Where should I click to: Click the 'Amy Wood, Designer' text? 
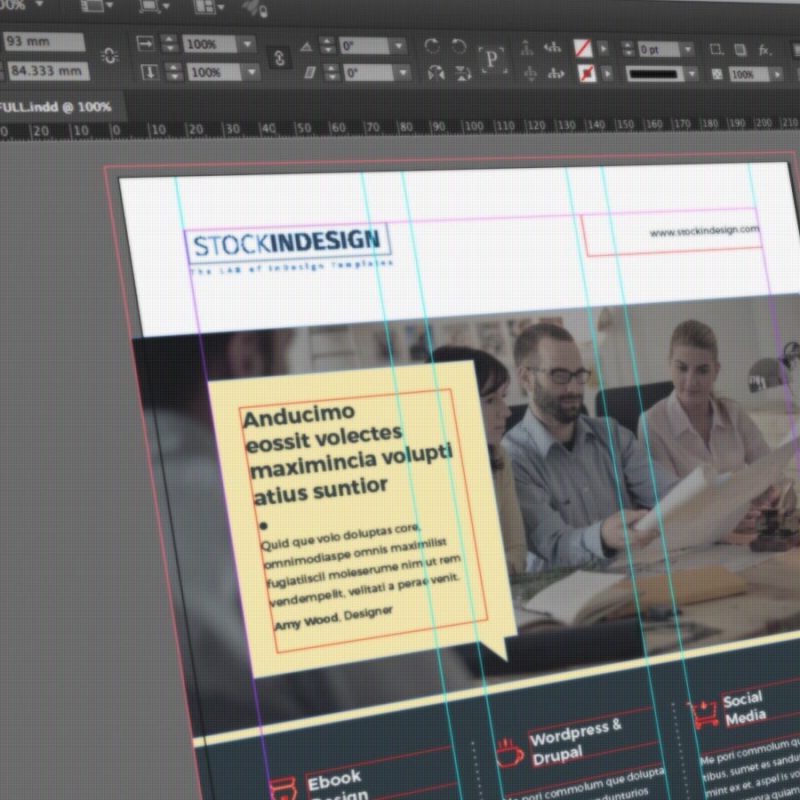(x=333, y=617)
